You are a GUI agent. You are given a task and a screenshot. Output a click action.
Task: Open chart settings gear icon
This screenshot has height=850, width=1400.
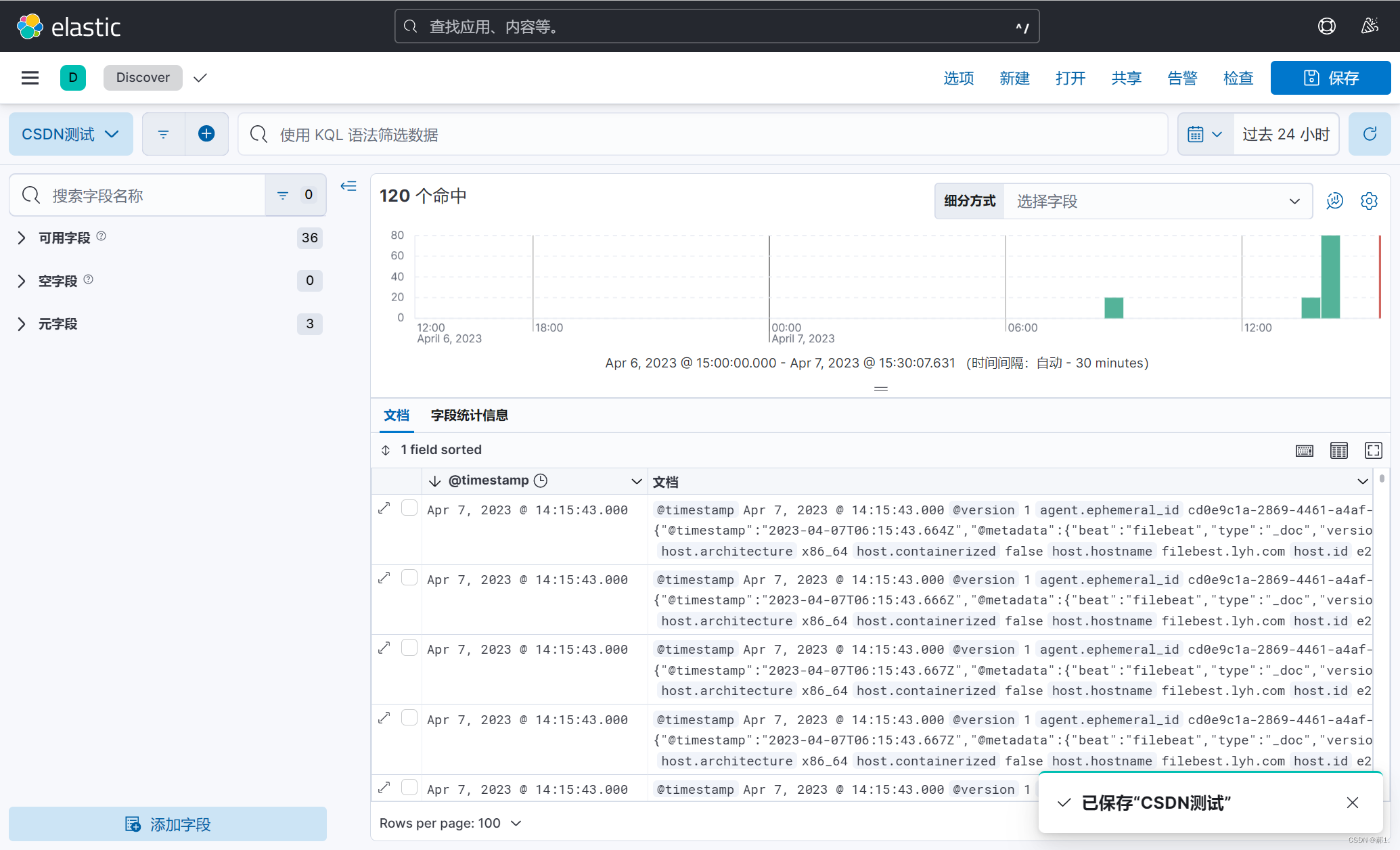click(x=1369, y=201)
